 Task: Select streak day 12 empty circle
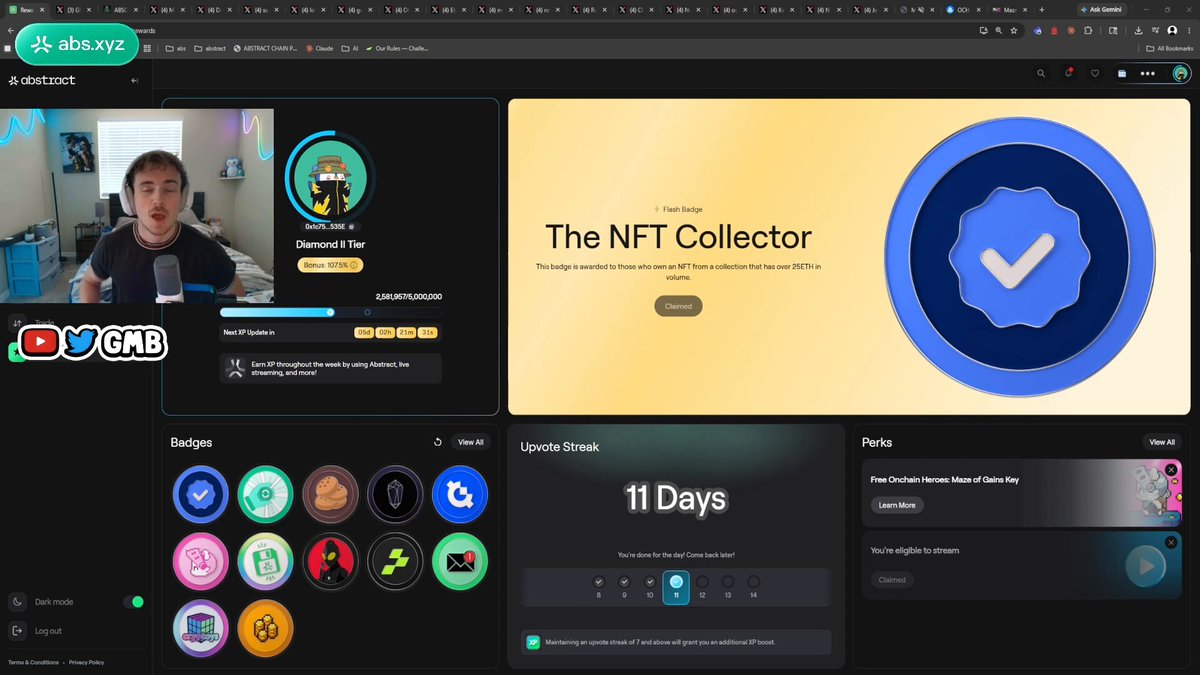pyautogui.click(x=702, y=581)
